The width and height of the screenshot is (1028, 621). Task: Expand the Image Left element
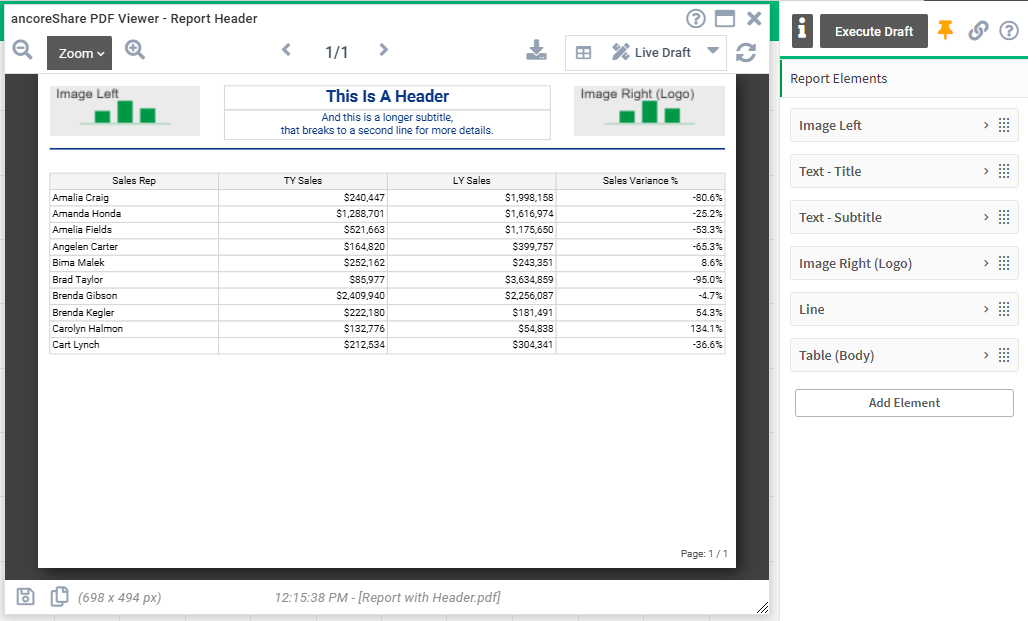[x=986, y=125]
